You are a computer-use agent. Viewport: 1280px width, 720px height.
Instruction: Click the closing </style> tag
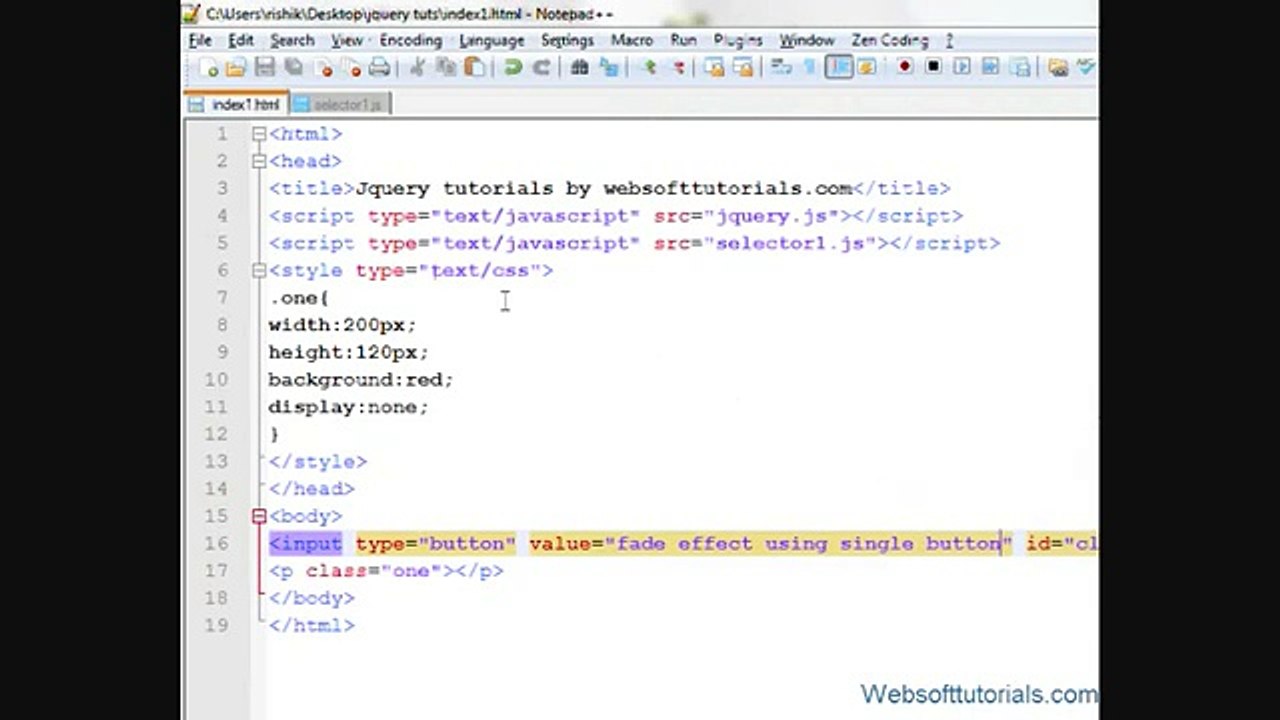click(318, 462)
